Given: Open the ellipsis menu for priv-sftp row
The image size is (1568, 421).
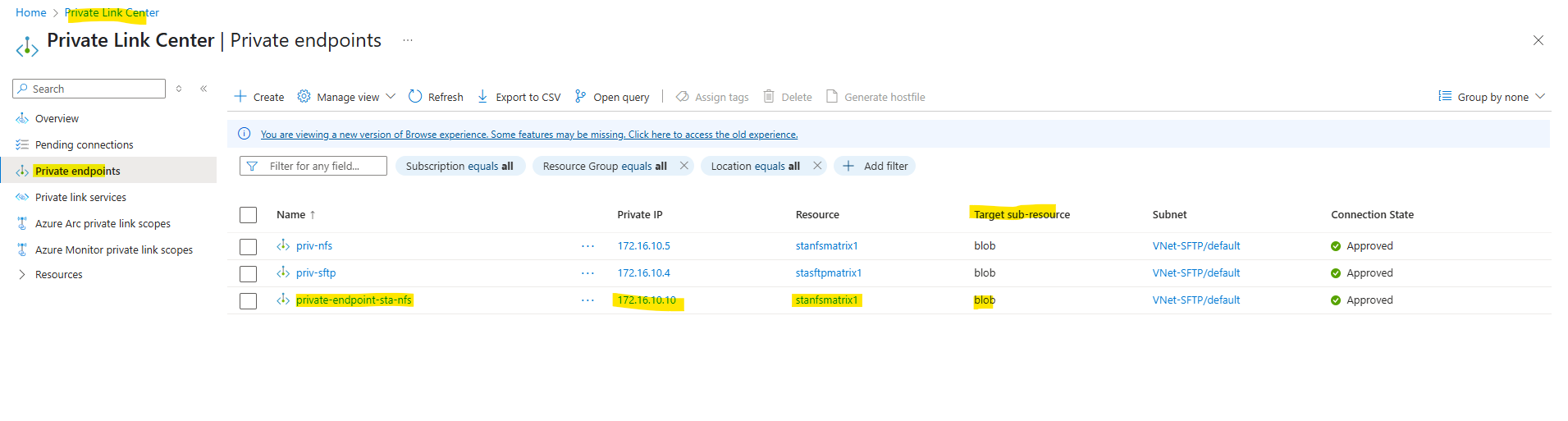Looking at the screenshot, I should 587,273.
